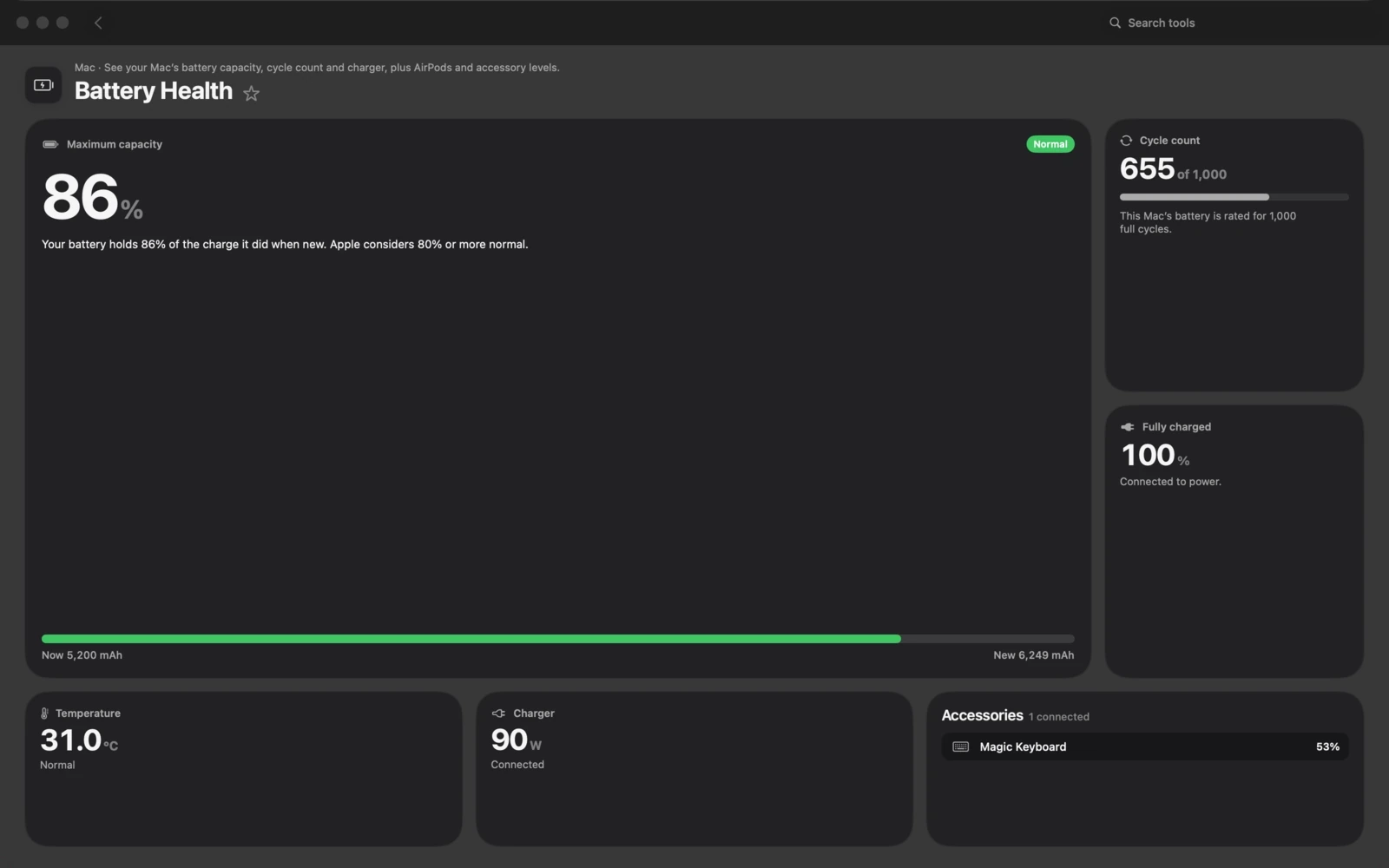Click the 'New 6,249 mAh' label
Screen dimensions: 1389x868
pyautogui.click(x=1033, y=655)
